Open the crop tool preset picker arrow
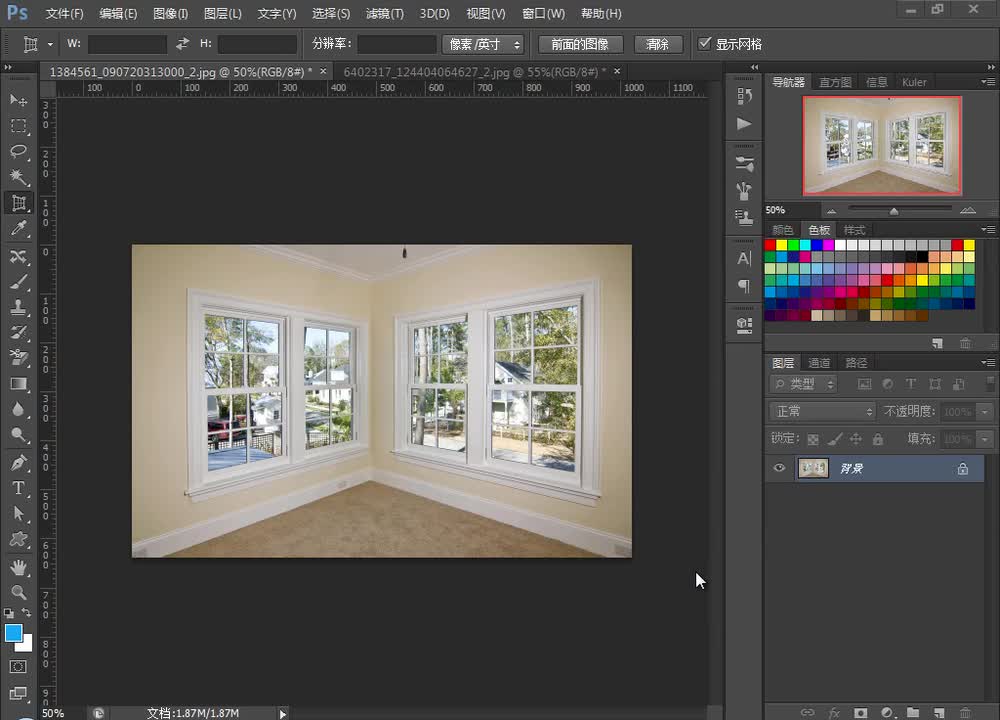 click(50, 44)
